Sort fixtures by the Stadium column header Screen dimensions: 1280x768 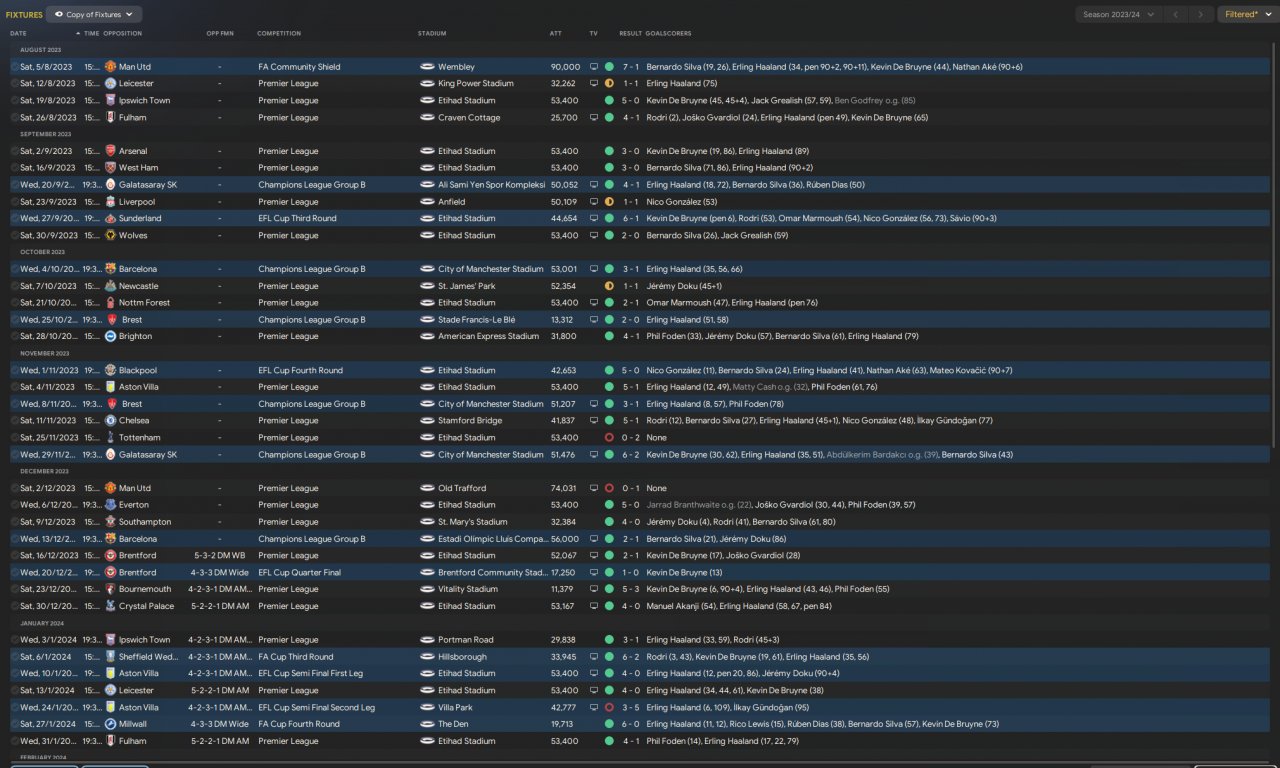point(432,33)
